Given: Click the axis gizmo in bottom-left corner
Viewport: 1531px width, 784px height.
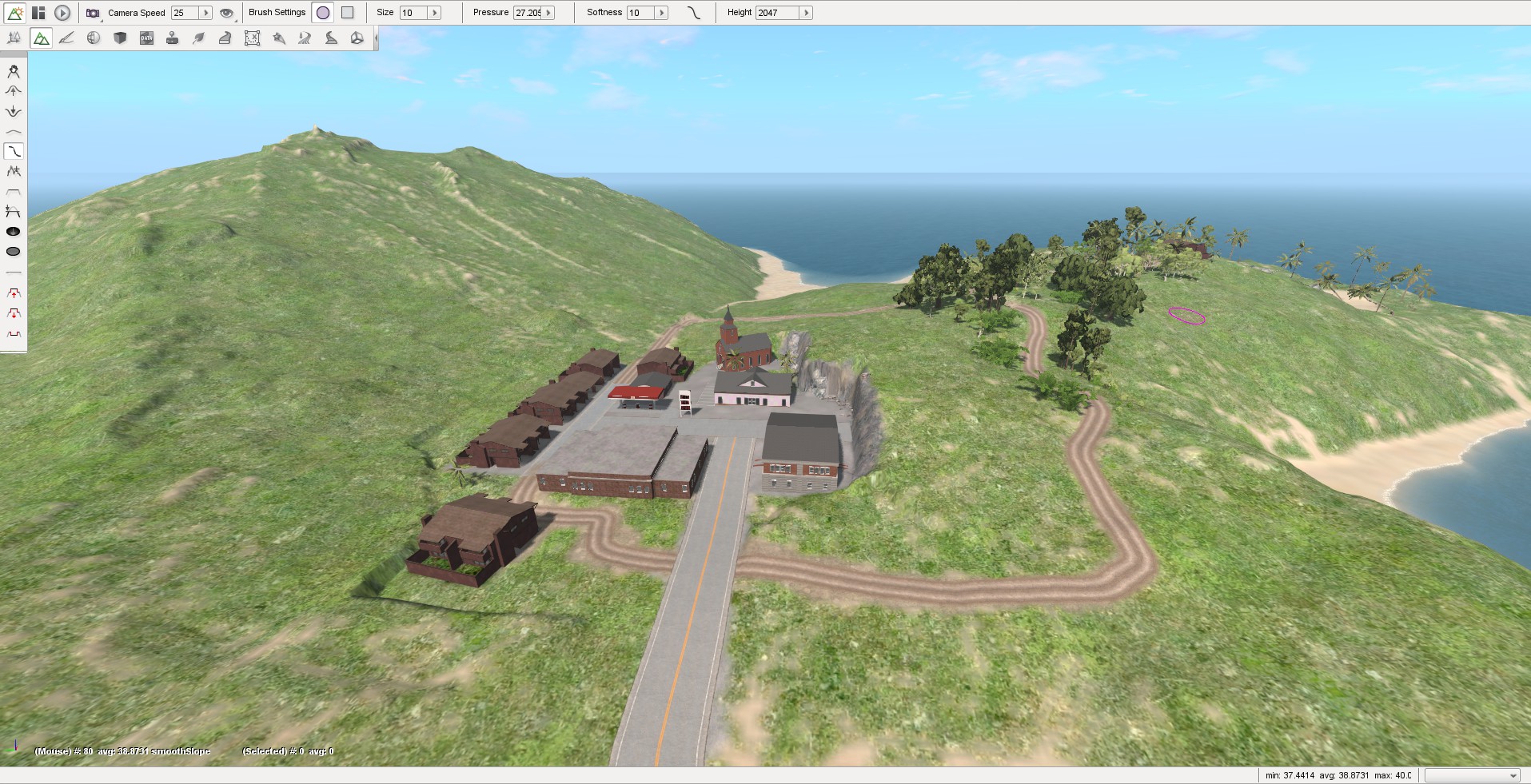Looking at the screenshot, I should pos(12,748).
